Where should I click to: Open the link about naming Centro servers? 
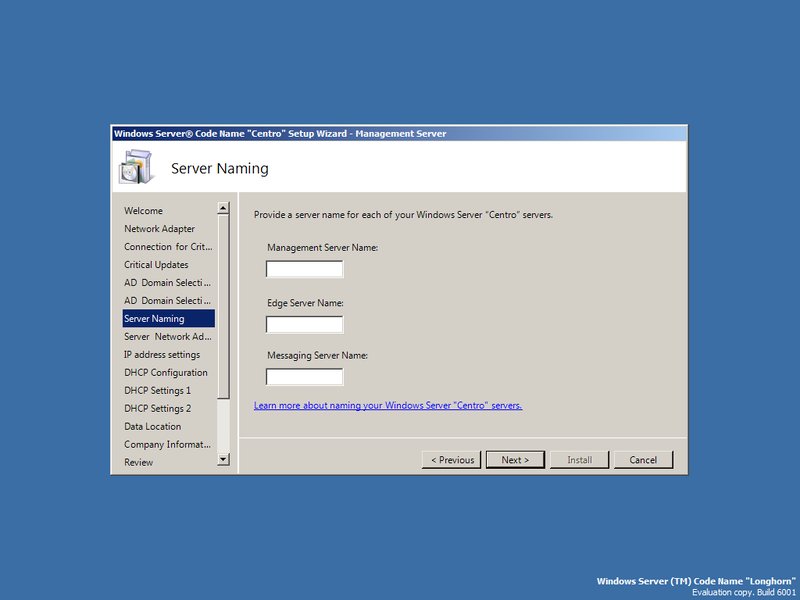point(388,405)
